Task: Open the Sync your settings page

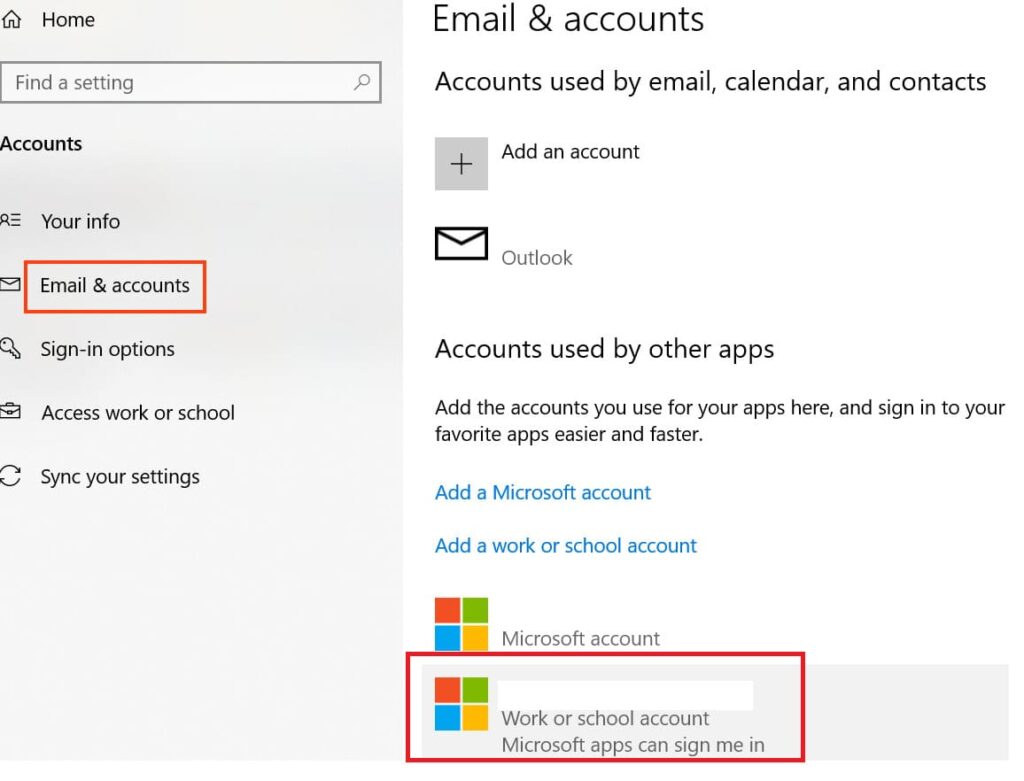Action: [120, 477]
